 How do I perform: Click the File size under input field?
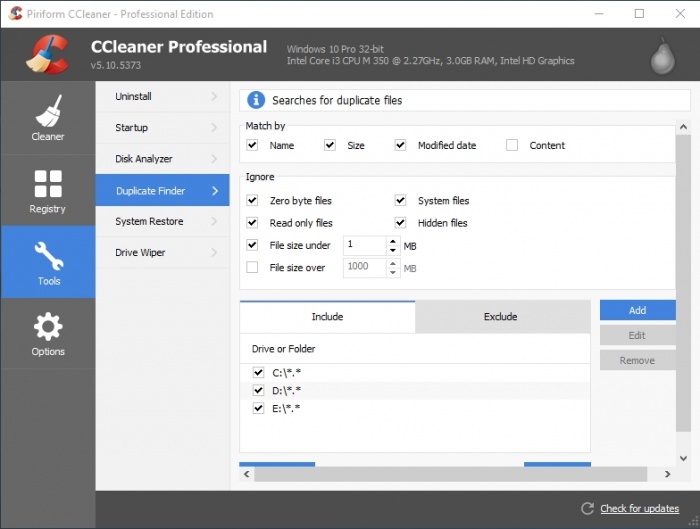(362, 244)
